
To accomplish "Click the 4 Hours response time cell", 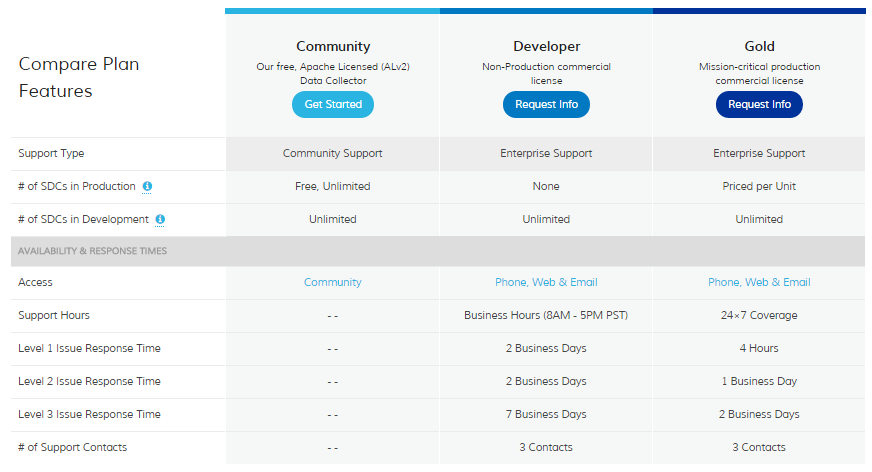I will 759,348.
